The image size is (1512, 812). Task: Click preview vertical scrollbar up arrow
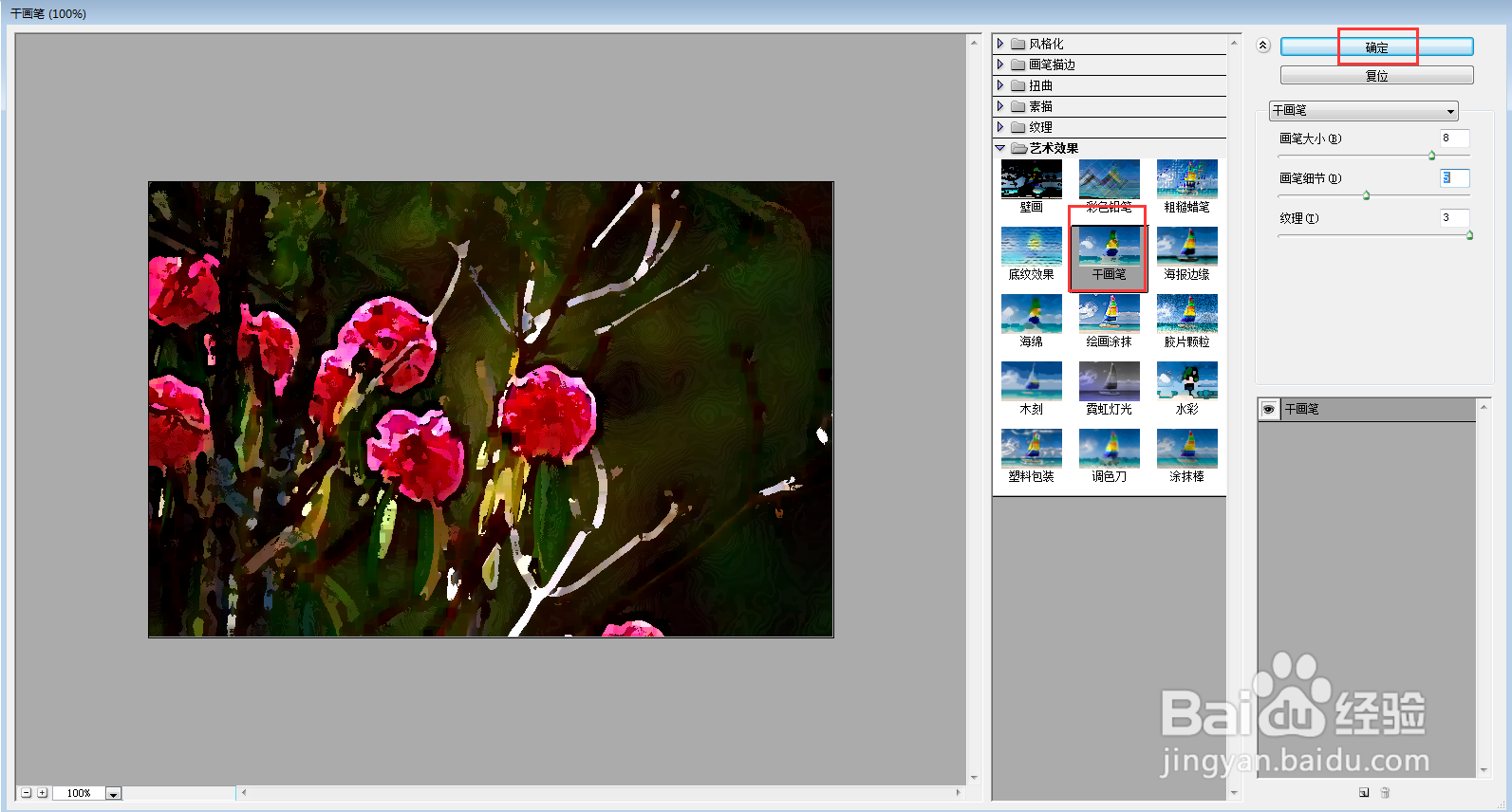974,43
